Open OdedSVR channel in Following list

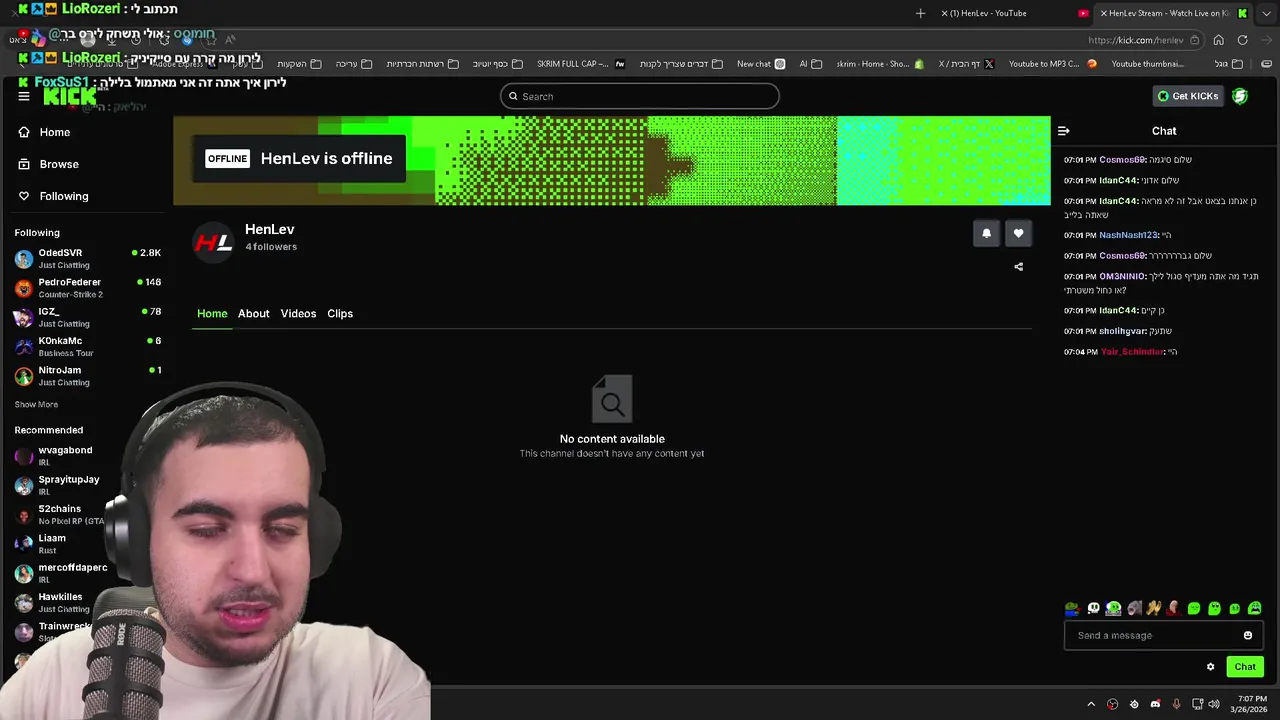tap(88, 259)
